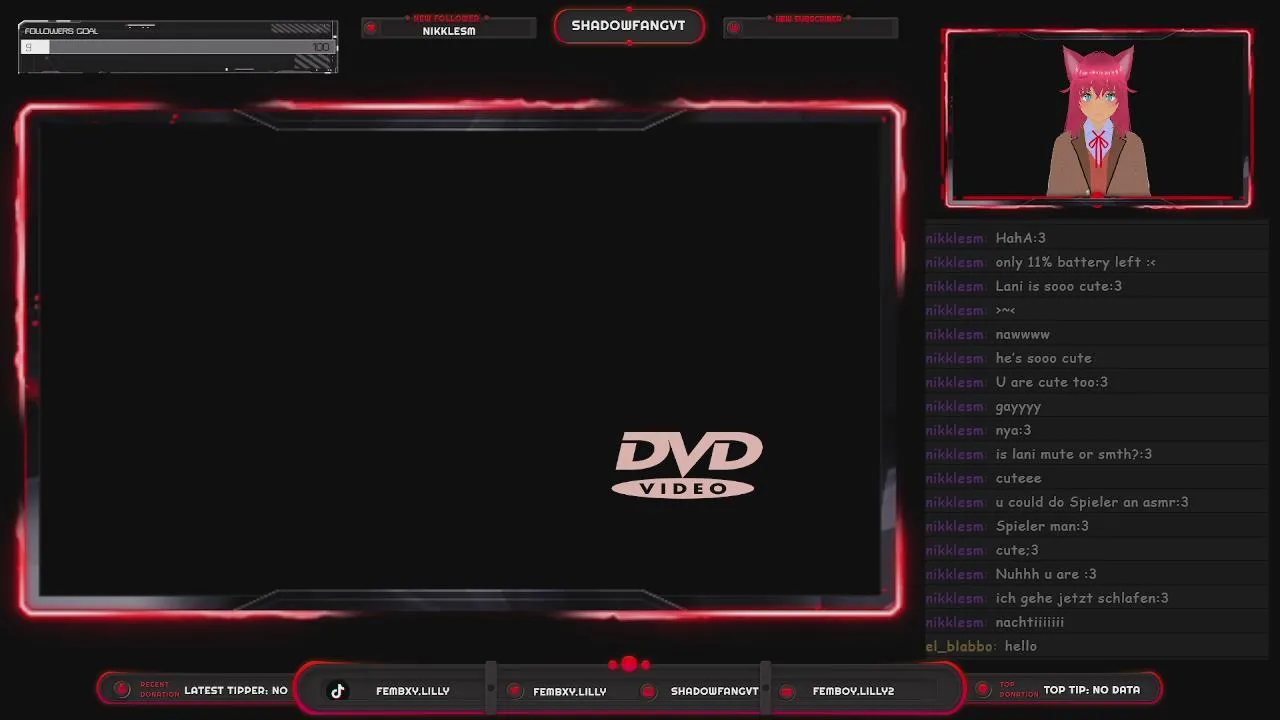Click the VTuber avatar webcam thumbnail
1280x720 pixels.
(x=1098, y=118)
